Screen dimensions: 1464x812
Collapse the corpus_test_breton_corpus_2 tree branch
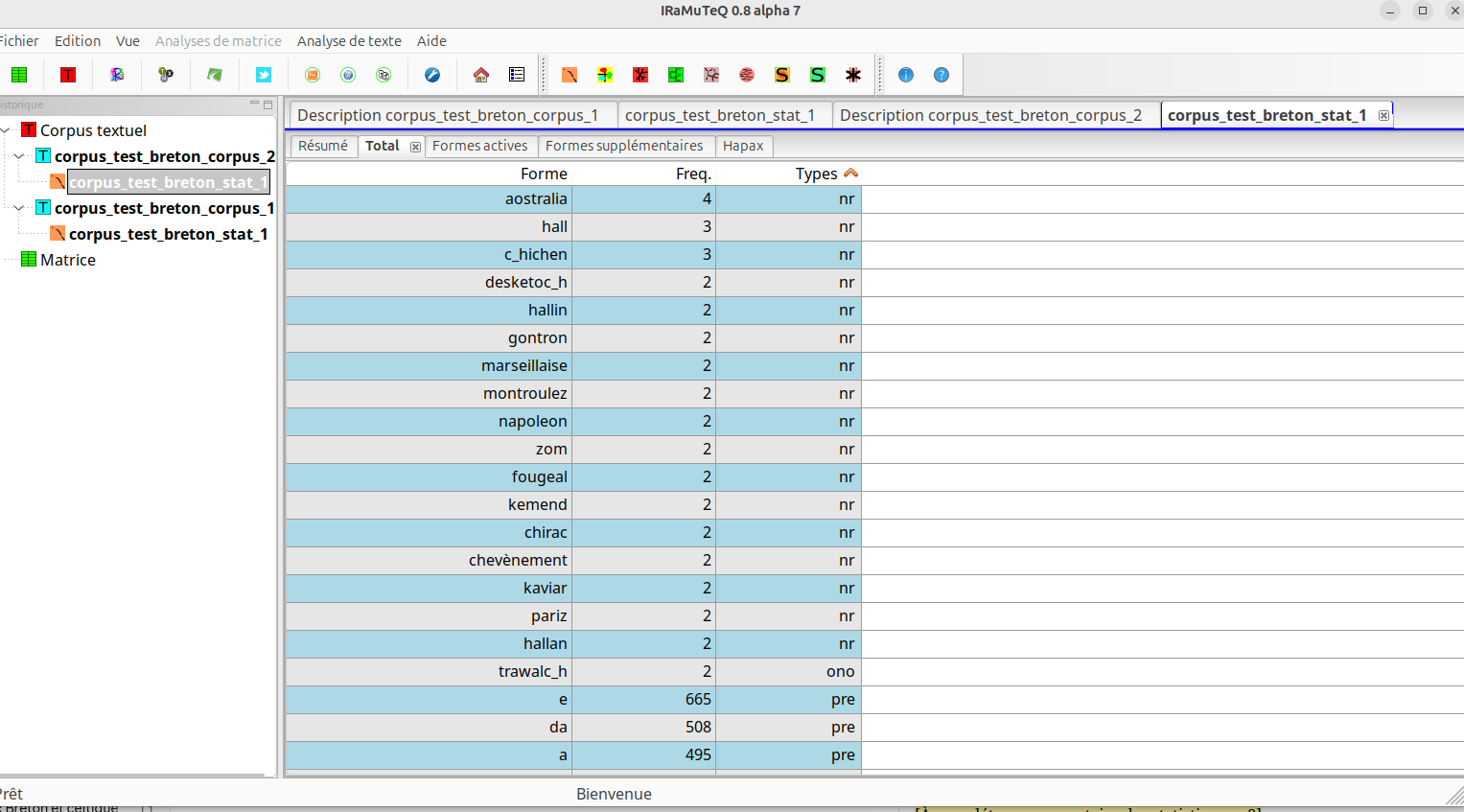(19, 156)
